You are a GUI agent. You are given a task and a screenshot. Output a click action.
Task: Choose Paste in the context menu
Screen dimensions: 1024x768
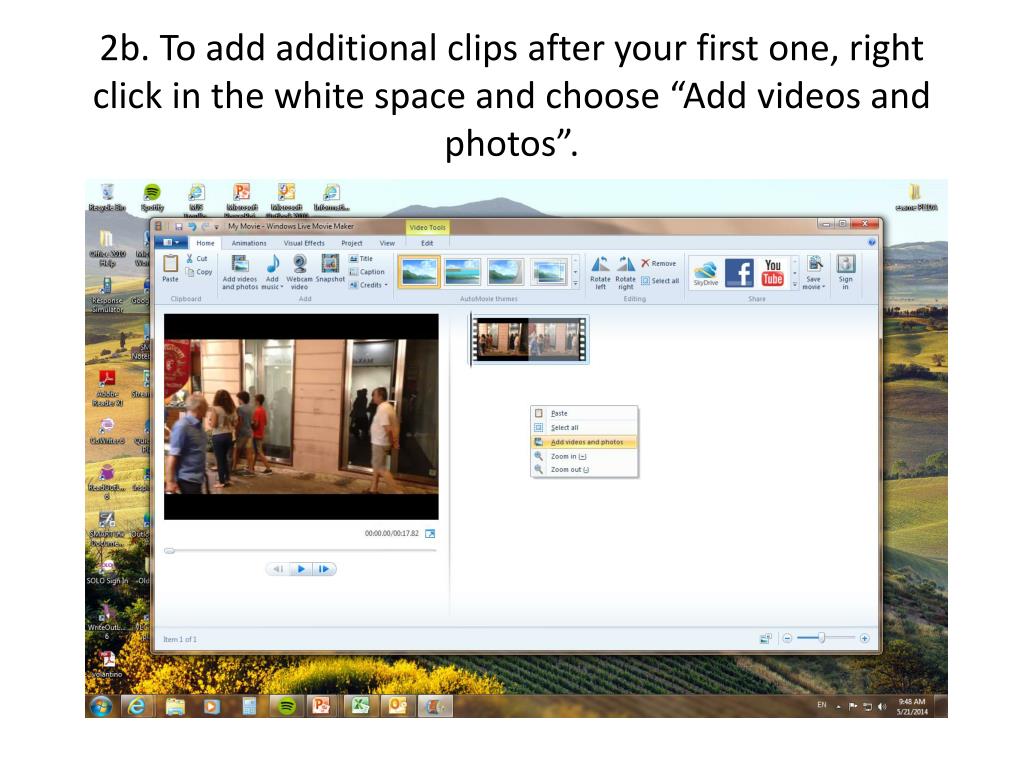584,413
